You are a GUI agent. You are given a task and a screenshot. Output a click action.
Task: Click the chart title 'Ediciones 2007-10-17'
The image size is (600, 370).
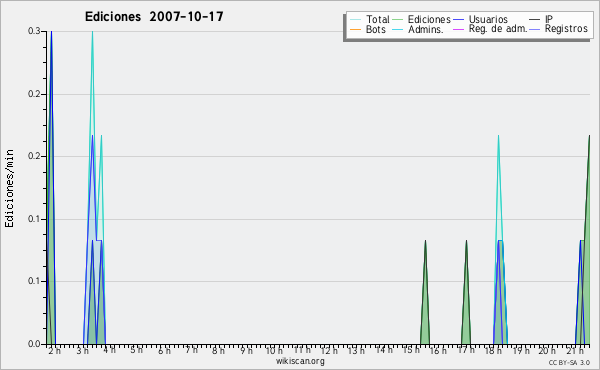coord(154,17)
